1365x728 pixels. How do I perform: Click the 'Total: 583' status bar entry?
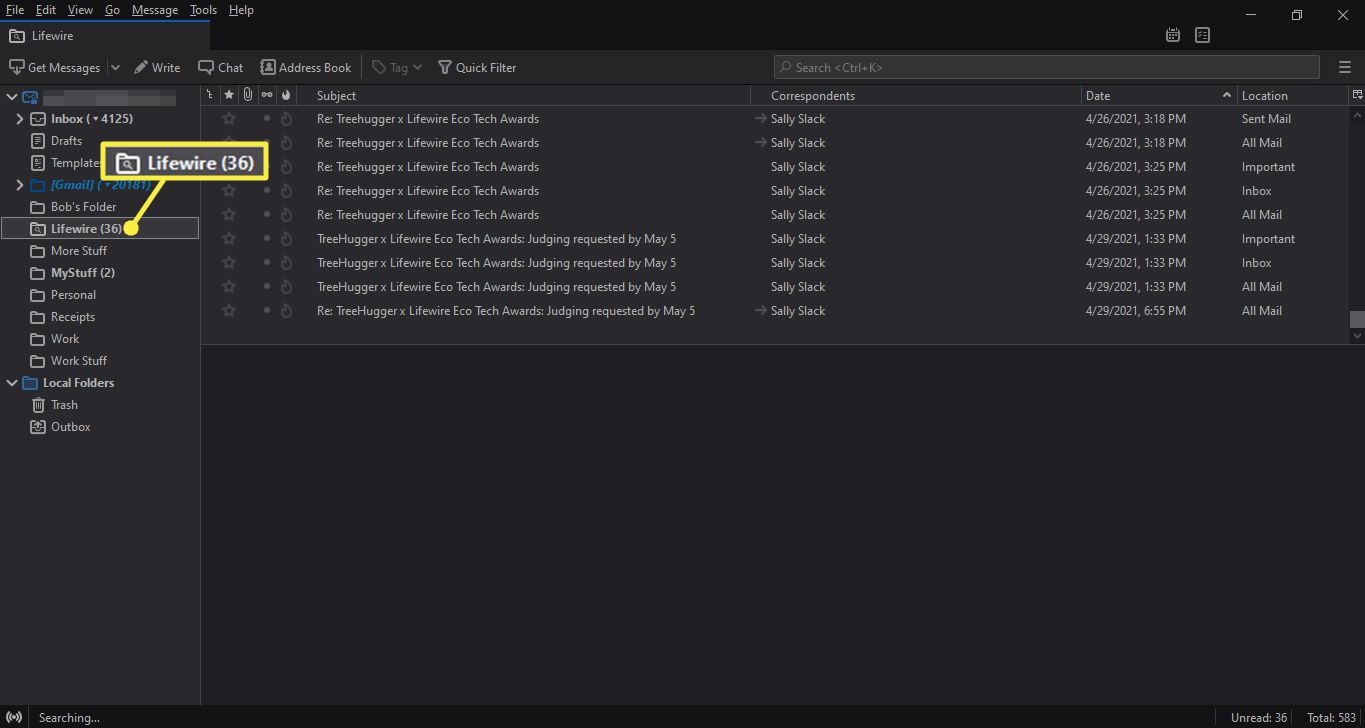coord(1331,717)
